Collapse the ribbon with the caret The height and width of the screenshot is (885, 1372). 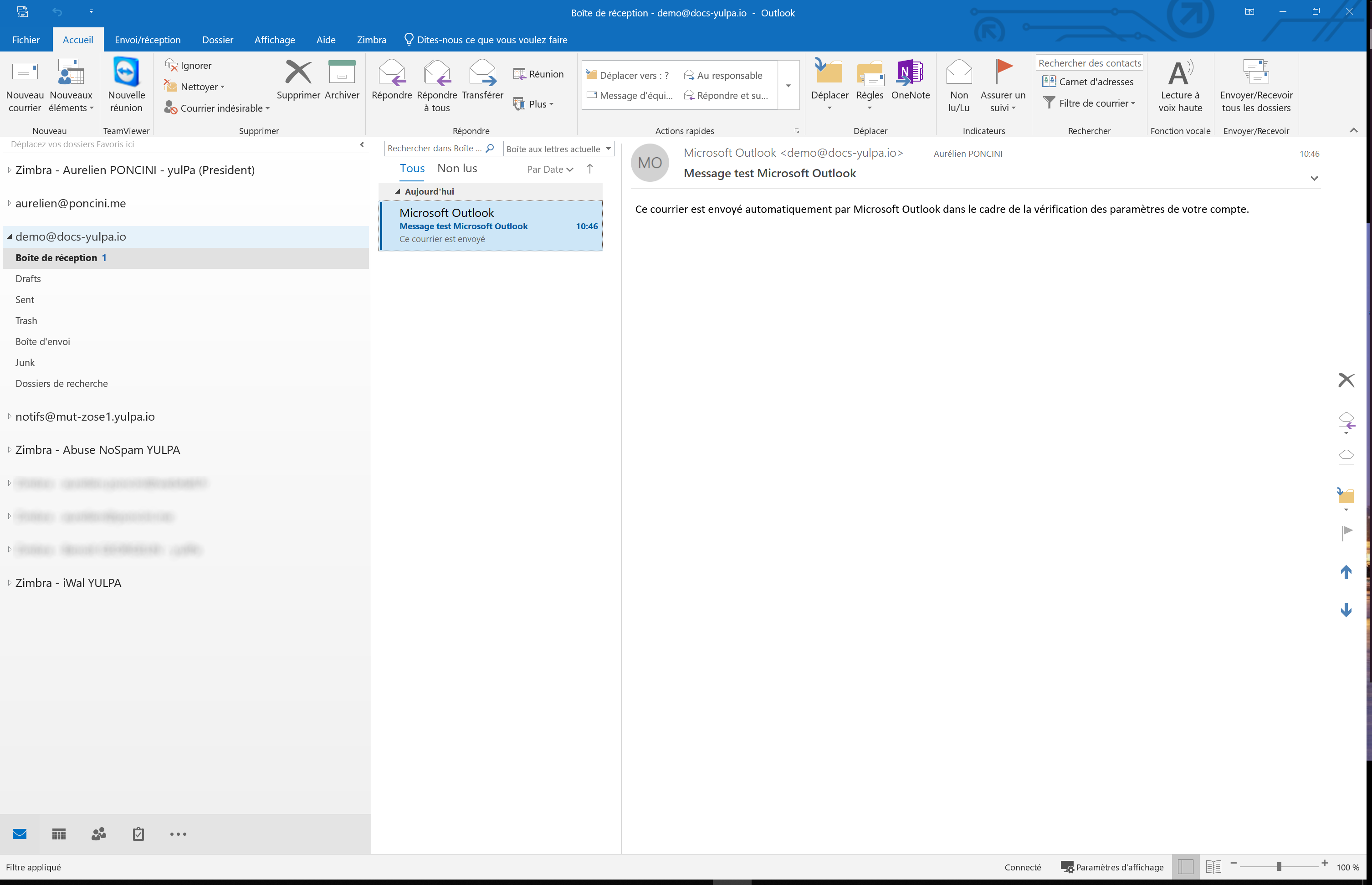pos(1353,130)
